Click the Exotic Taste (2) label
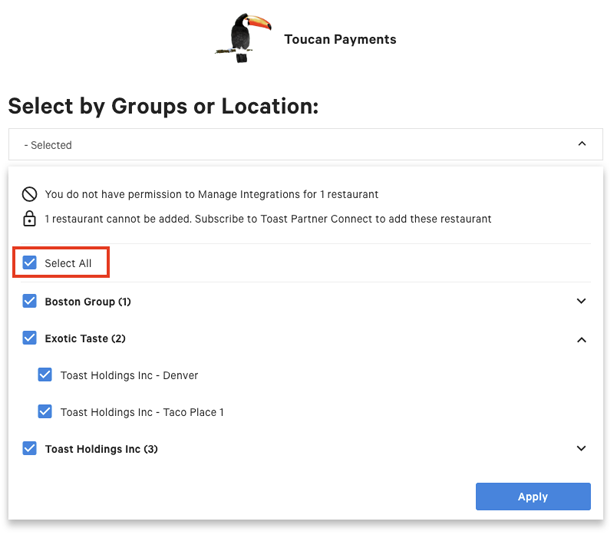 click(85, 339)
